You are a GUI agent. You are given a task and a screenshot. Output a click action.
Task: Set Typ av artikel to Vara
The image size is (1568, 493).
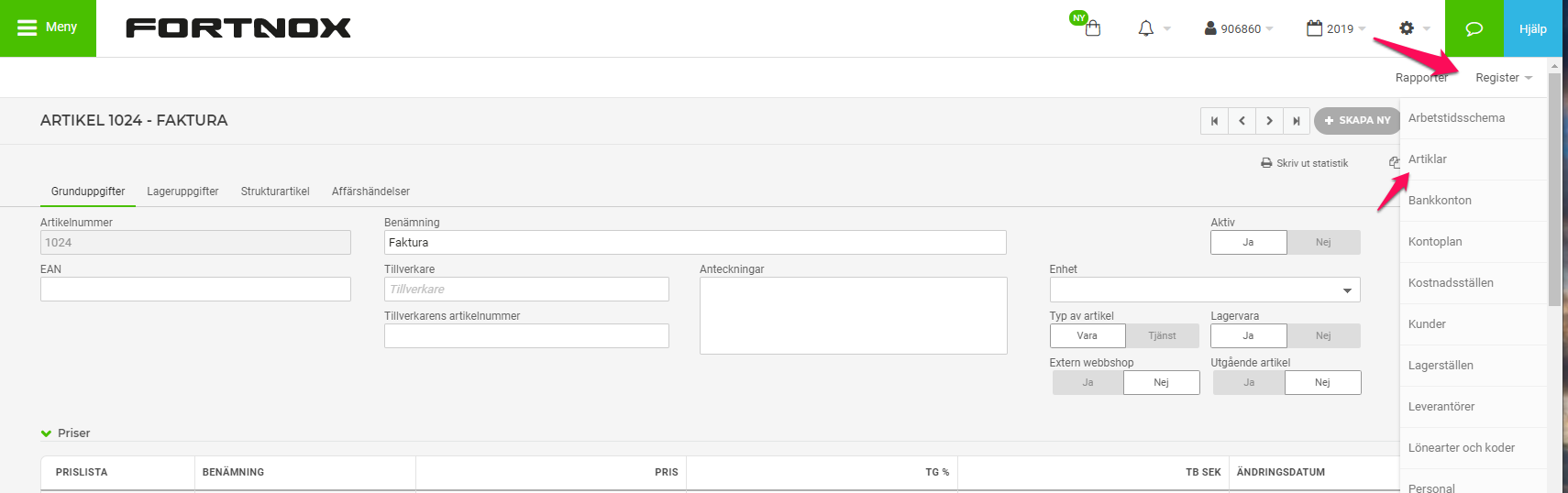click(x=1088, y=336)
